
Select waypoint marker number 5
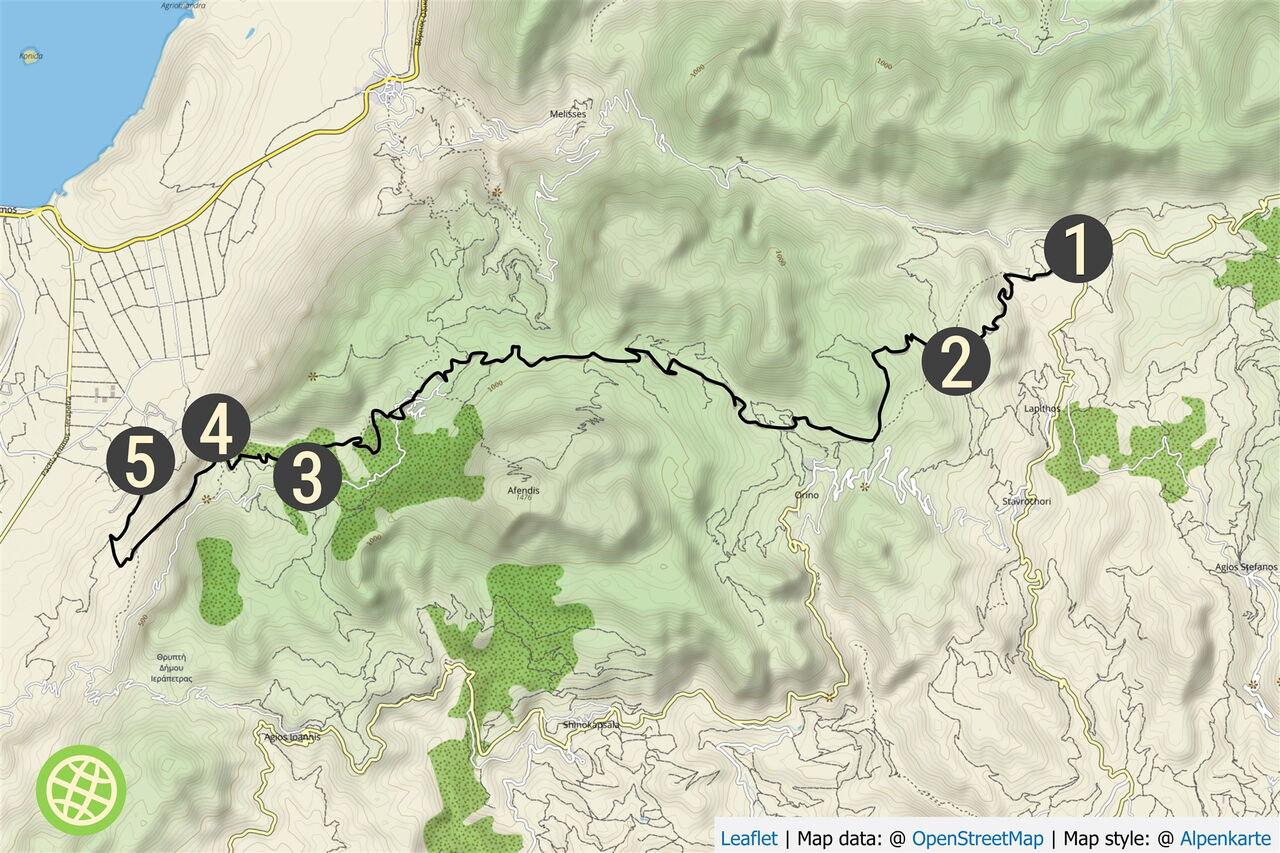coord(140,463)
